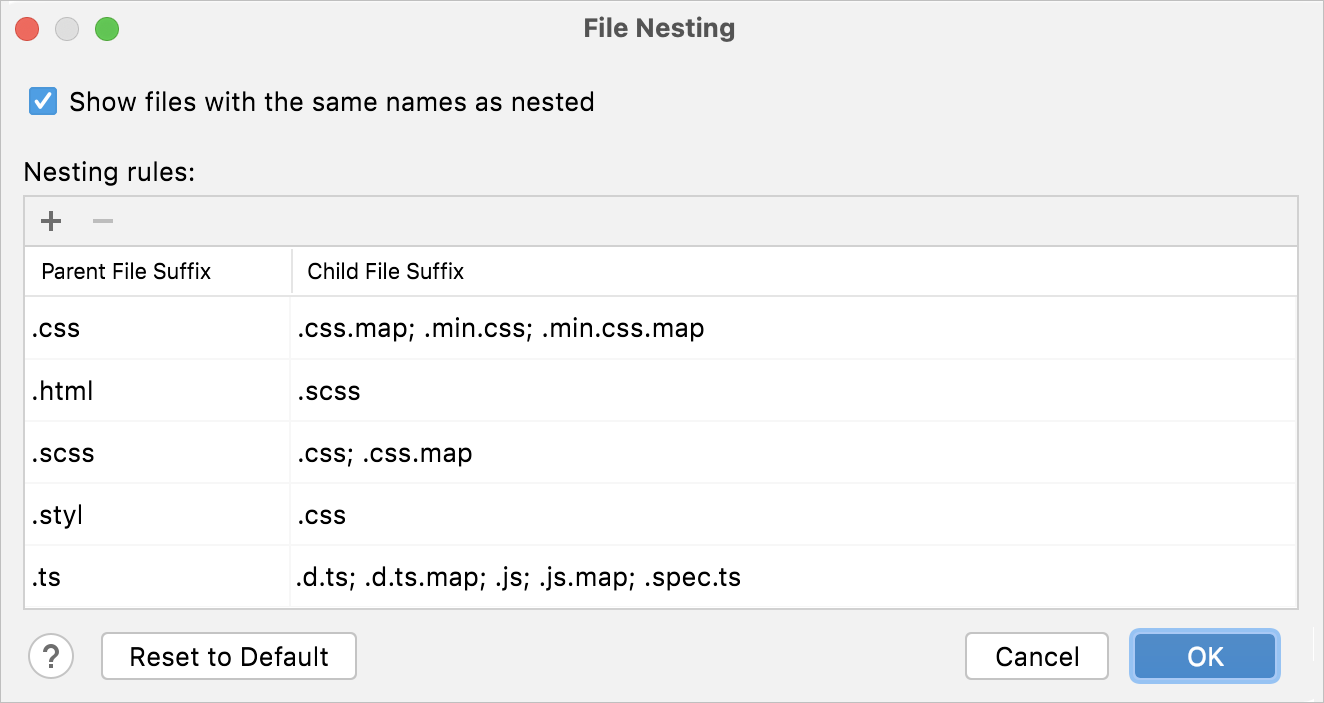
Task: Enable Show files with the same names as nested
Action: tap(42, 101)
